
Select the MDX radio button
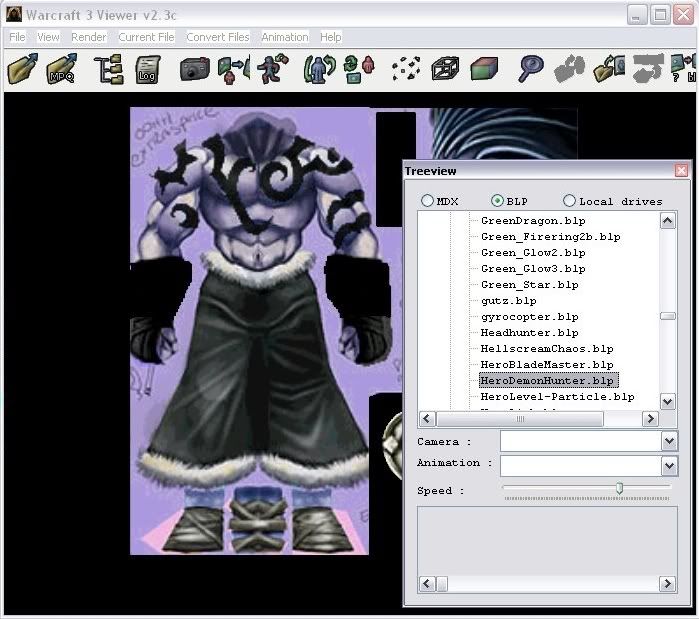(427, 201)
